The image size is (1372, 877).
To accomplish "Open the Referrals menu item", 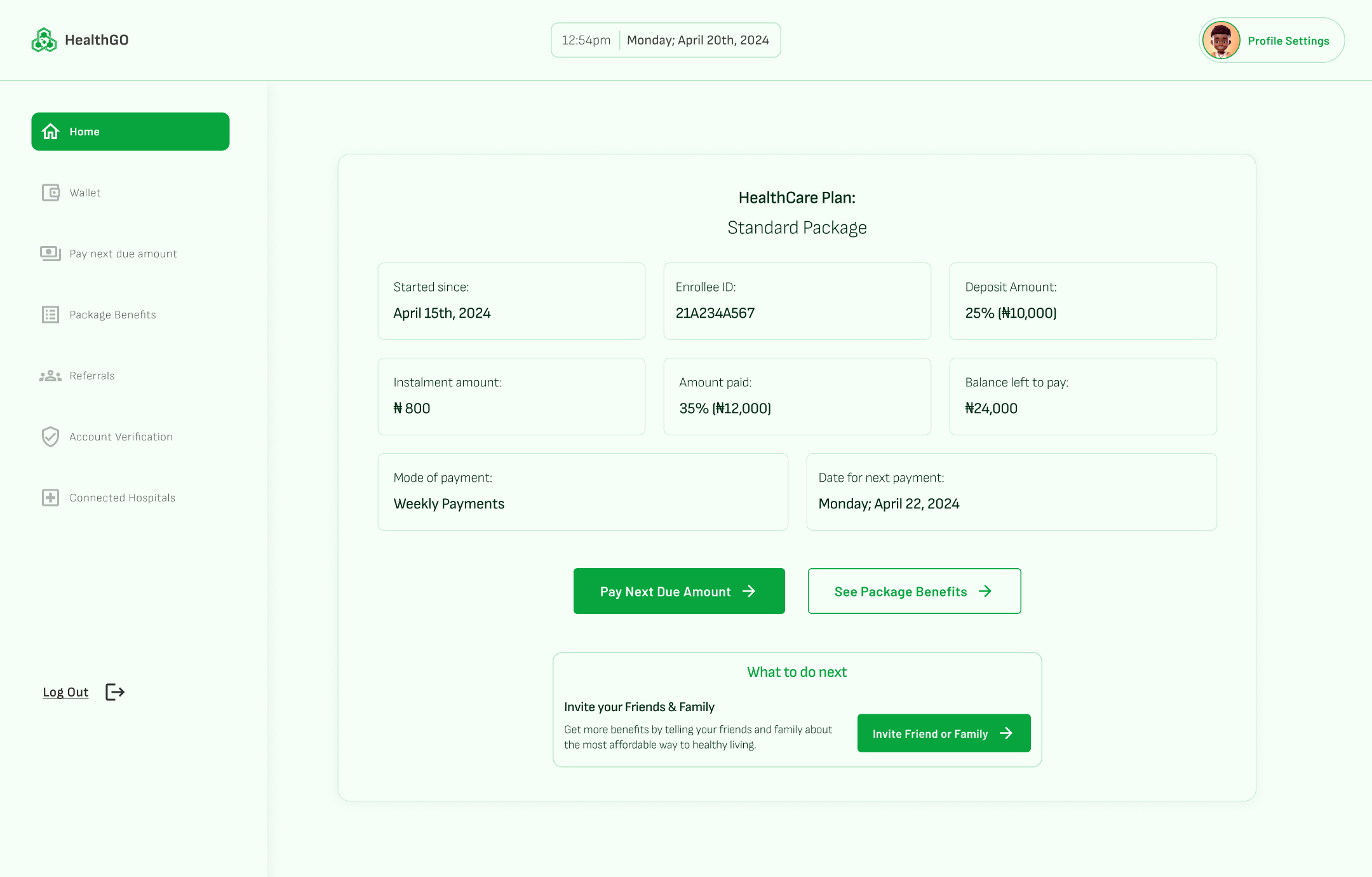I will coord(92,376).
